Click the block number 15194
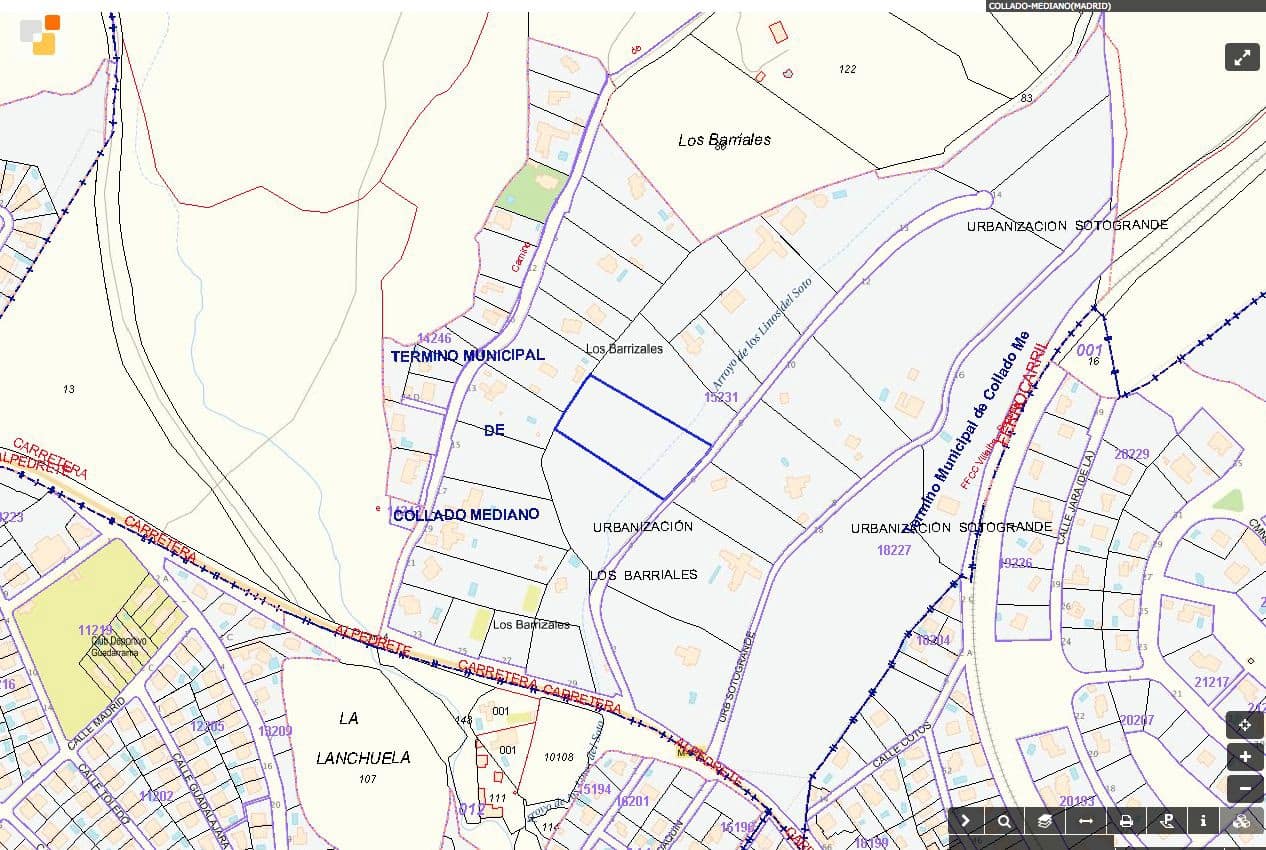 594,789
